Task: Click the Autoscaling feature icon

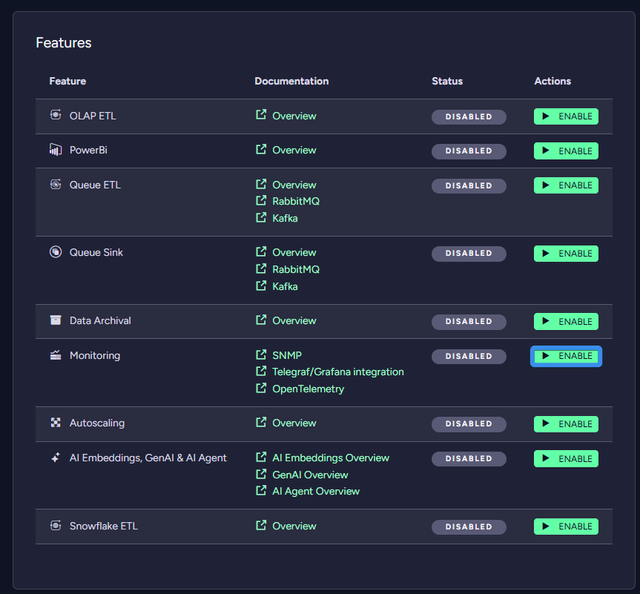Action: pyautogui.click(x=56, y=423)
